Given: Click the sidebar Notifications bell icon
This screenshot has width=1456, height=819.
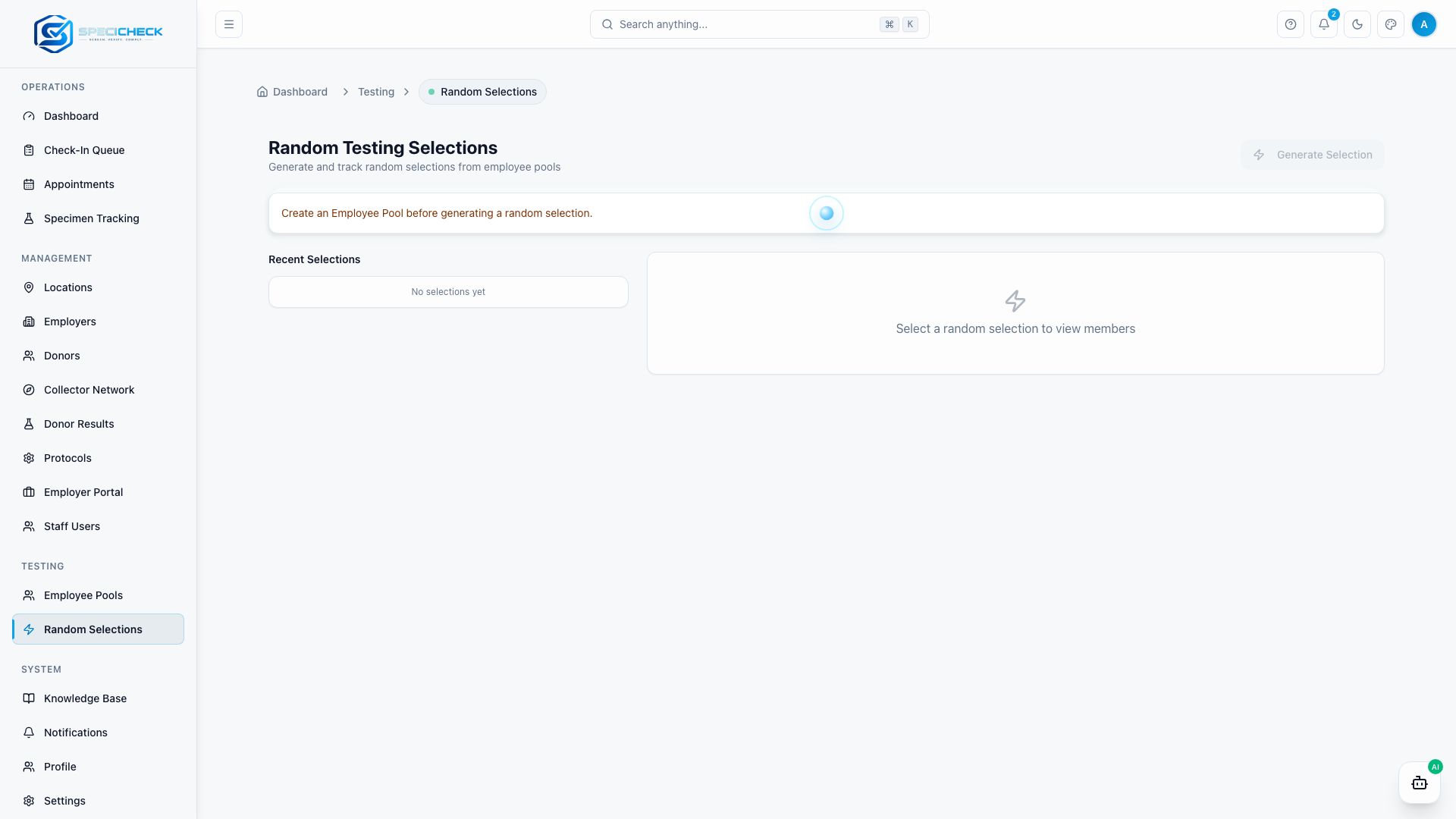Looking at the screenshot, I should coord(29,733).
